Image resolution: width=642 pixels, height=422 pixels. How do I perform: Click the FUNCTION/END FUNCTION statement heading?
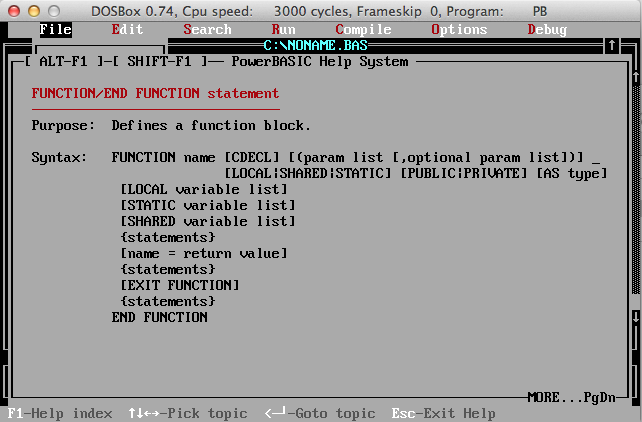(x=155, y=93)
